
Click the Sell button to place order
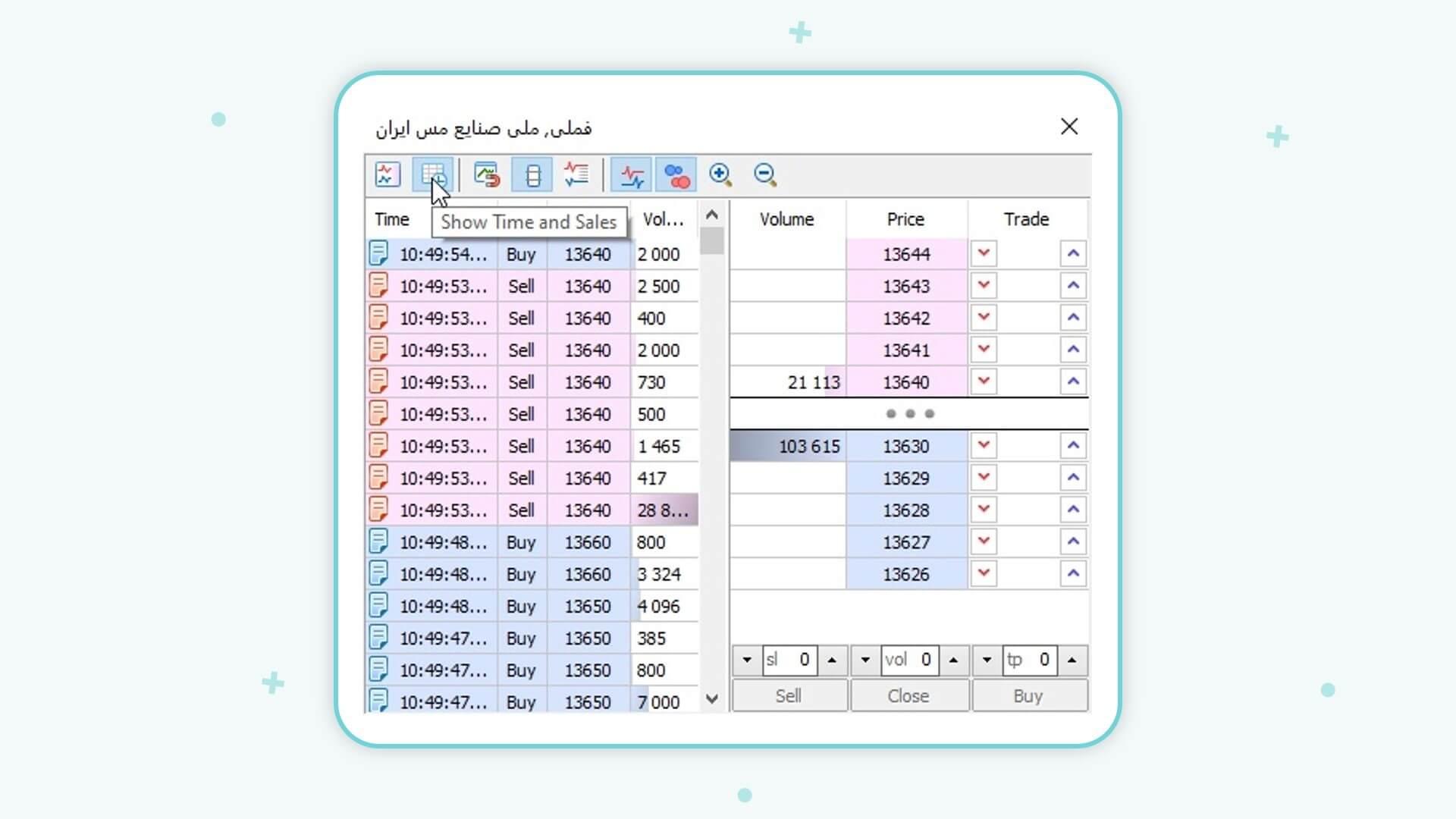tap(789, 696)
